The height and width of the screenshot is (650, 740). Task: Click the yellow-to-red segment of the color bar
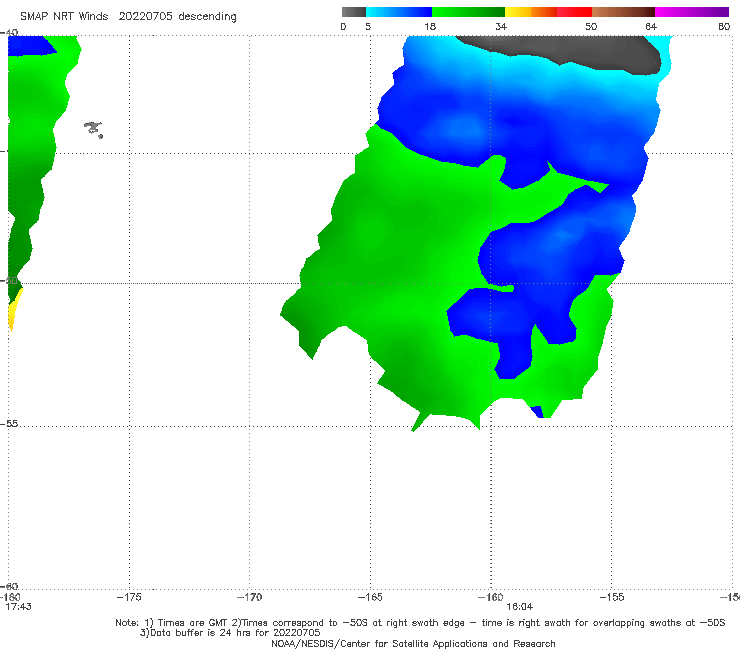[x=548, y=12]
